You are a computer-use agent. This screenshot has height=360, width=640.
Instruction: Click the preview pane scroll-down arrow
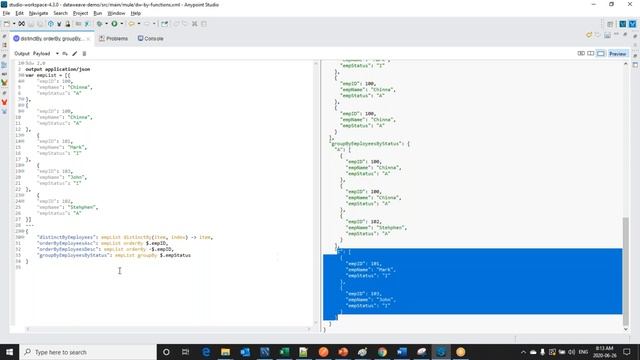click(626, 329)
